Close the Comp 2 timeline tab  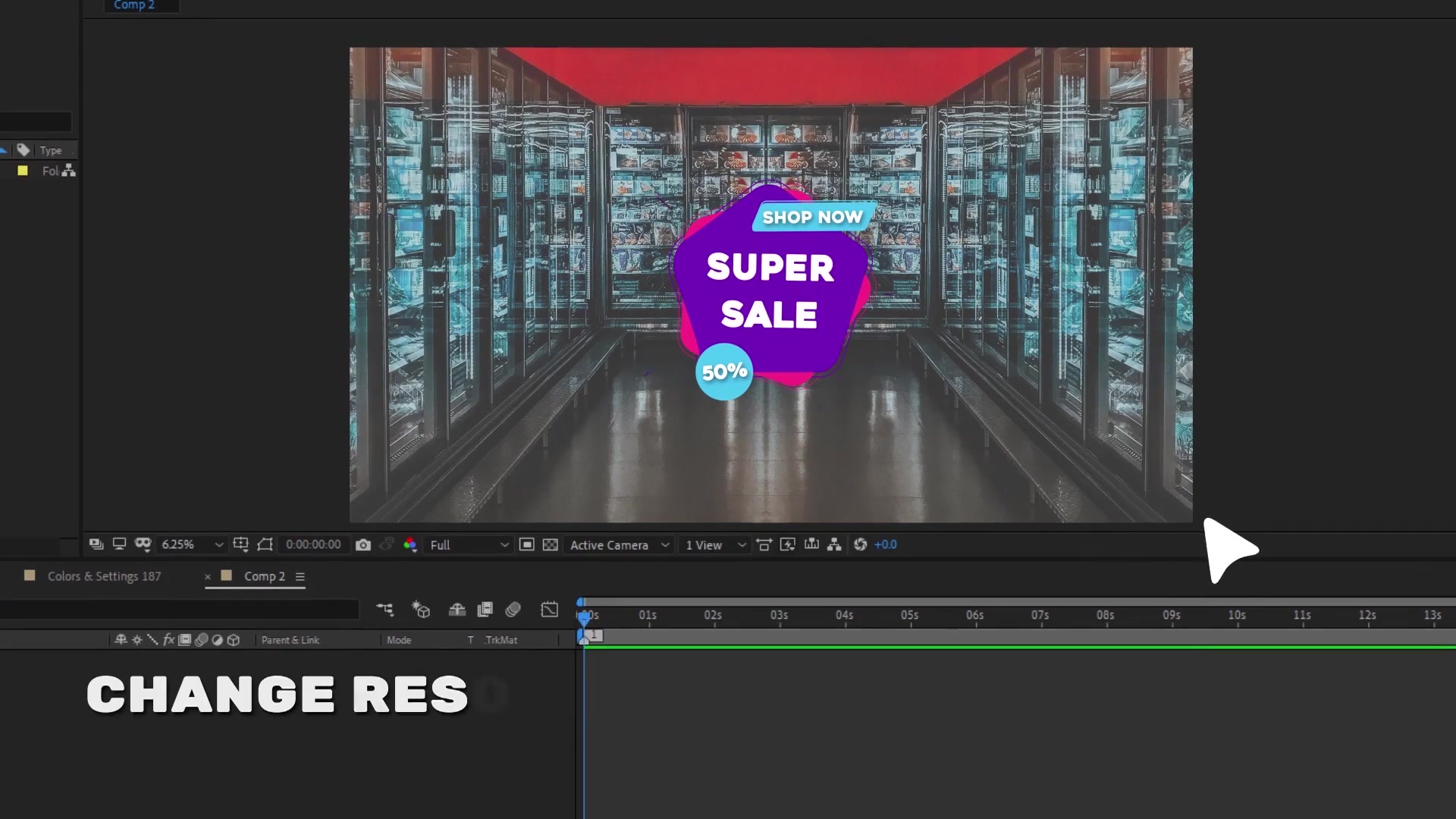(x=208, y=577)
